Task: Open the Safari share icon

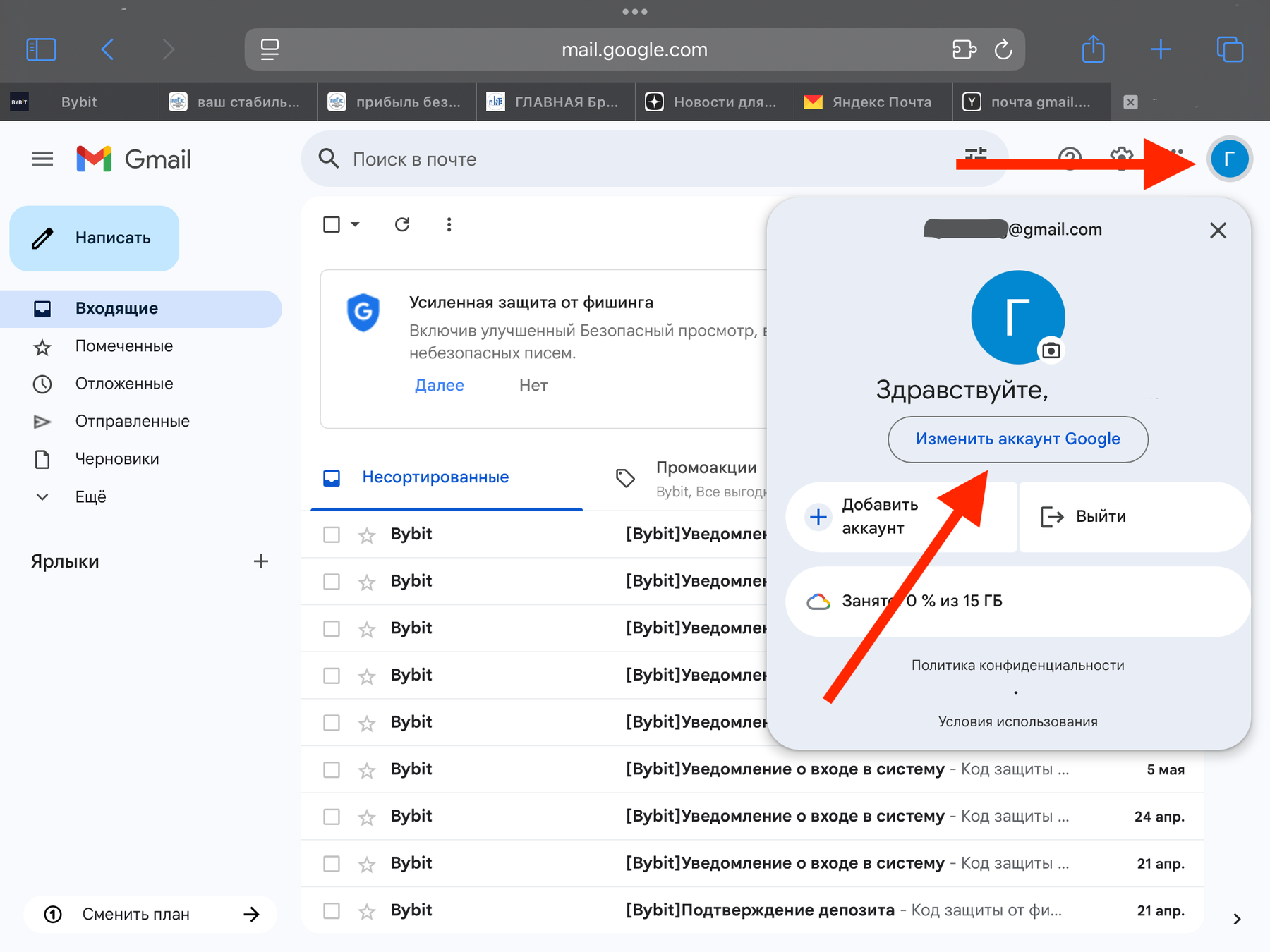Action: [1093, 49]
